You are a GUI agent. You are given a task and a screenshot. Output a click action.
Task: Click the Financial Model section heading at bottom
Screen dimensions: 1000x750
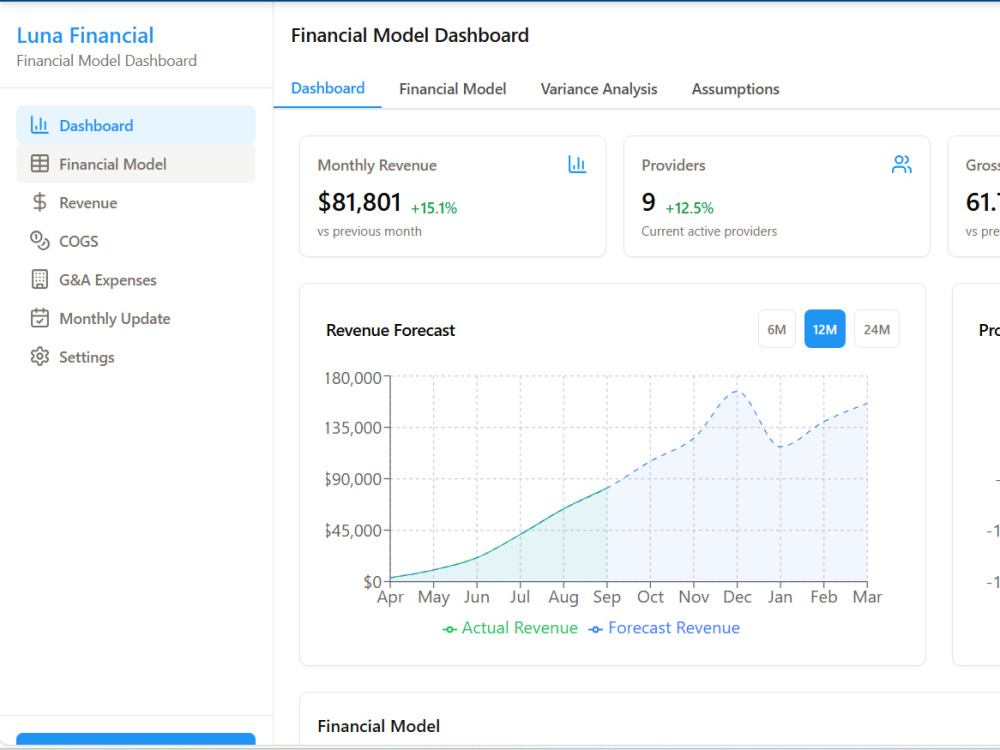pos(379,726)
